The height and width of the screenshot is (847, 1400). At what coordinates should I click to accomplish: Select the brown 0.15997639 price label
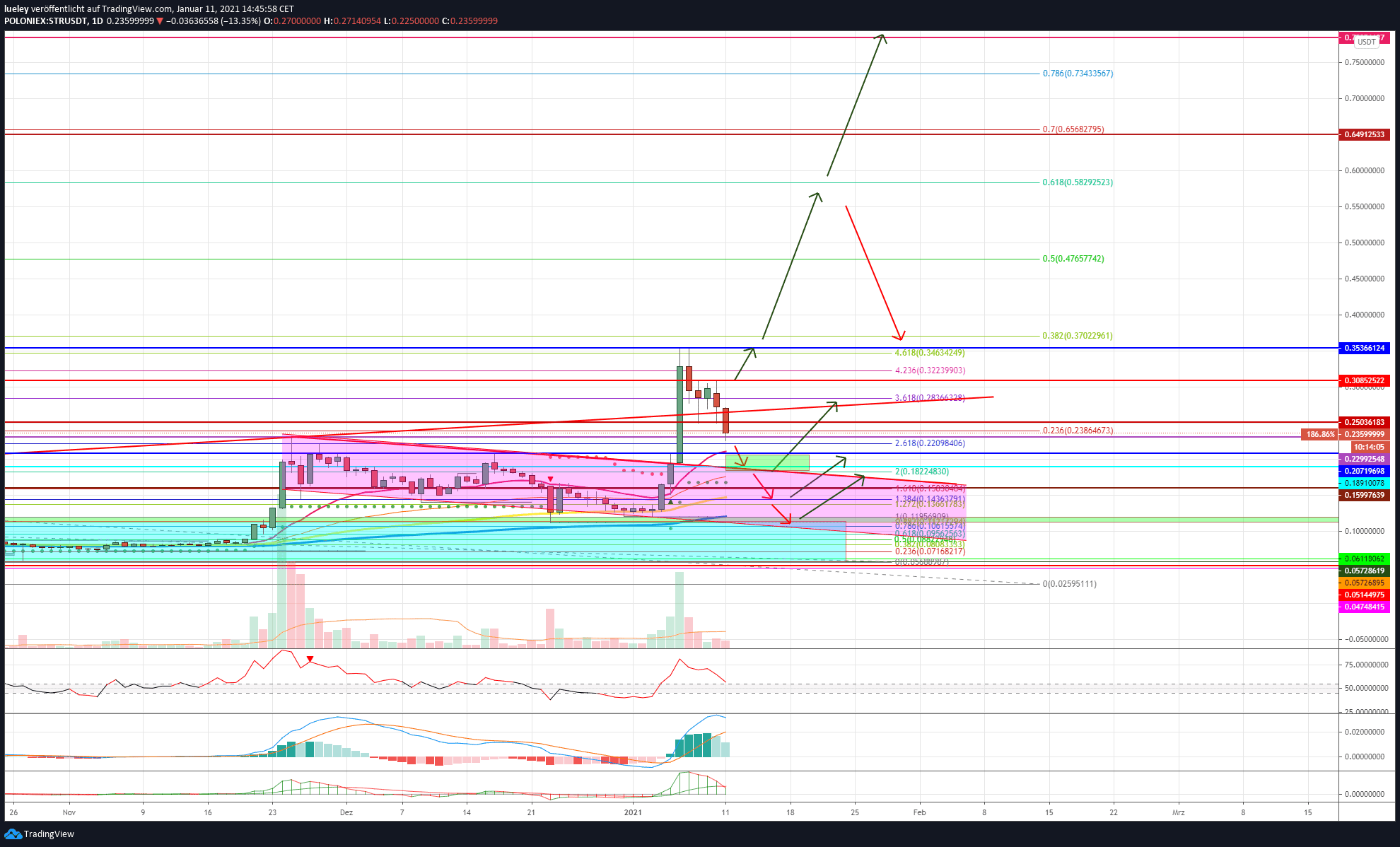pyautogui.click(x=1364, y=495)
